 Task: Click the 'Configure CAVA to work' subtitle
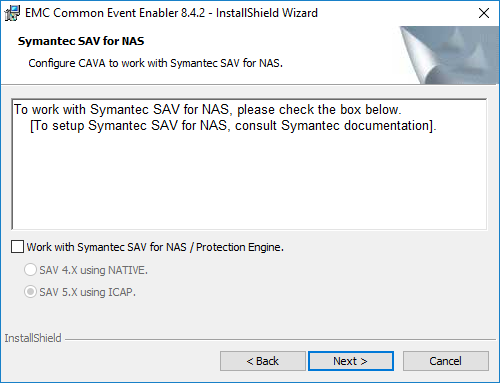(155, 63)
